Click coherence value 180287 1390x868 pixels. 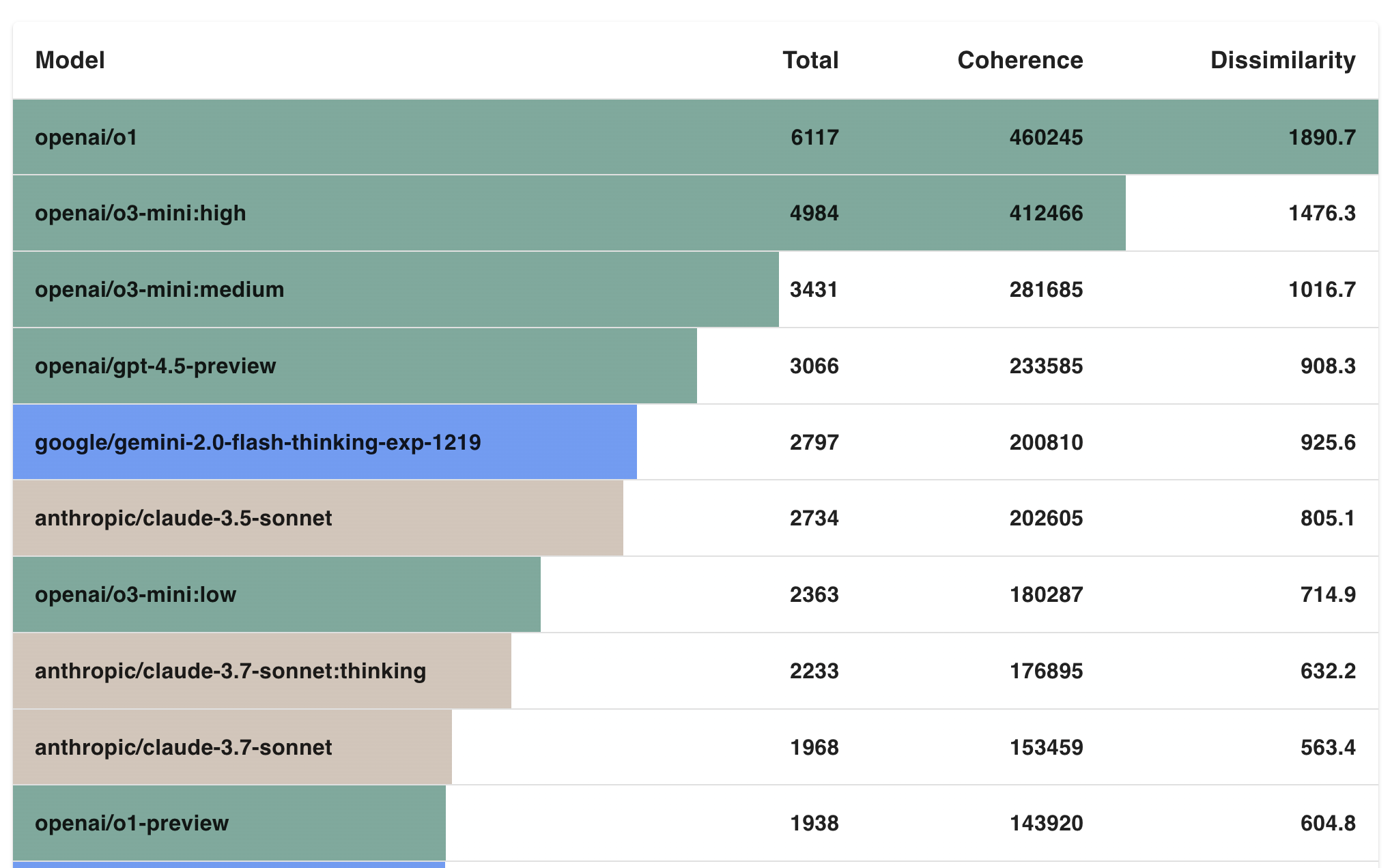pos(1046,594)
